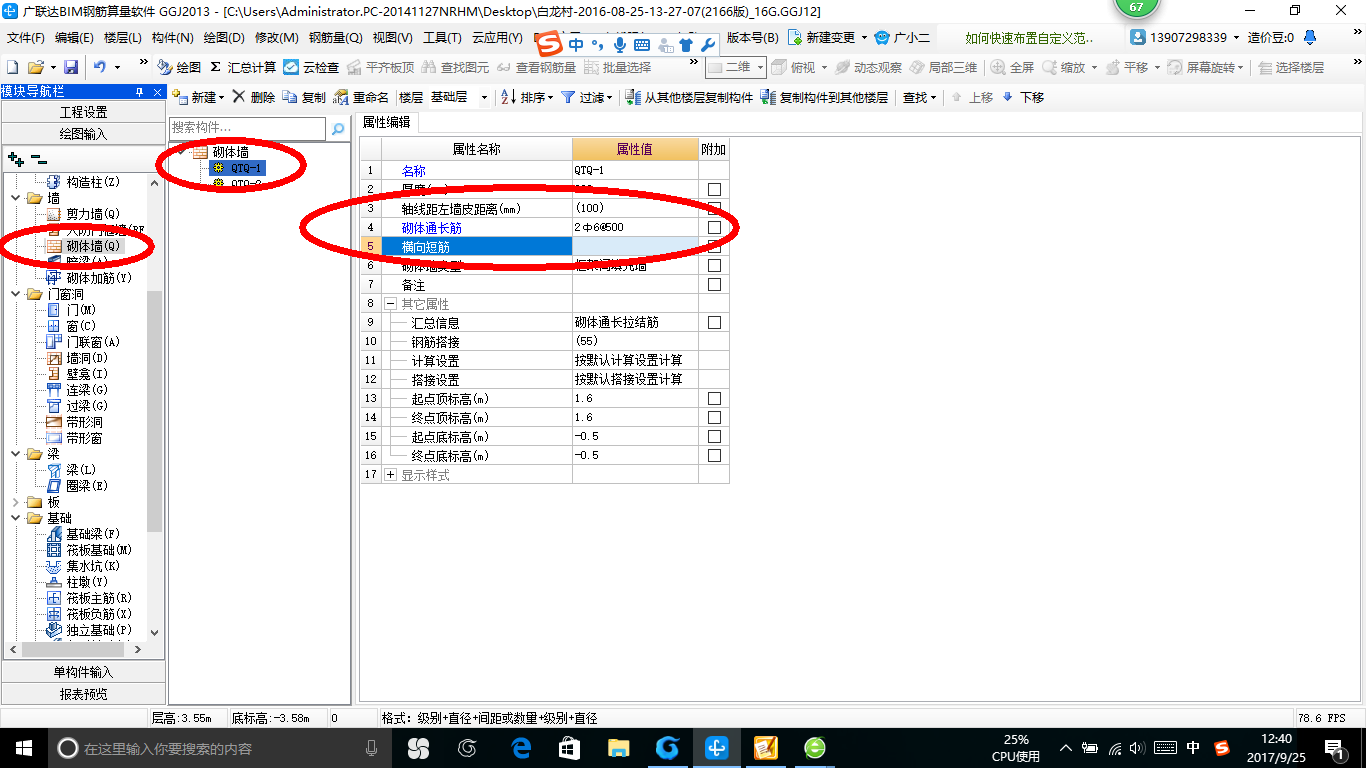
Task: Select 壁龛(I) in the navigation tree
Action: point(87,374)
